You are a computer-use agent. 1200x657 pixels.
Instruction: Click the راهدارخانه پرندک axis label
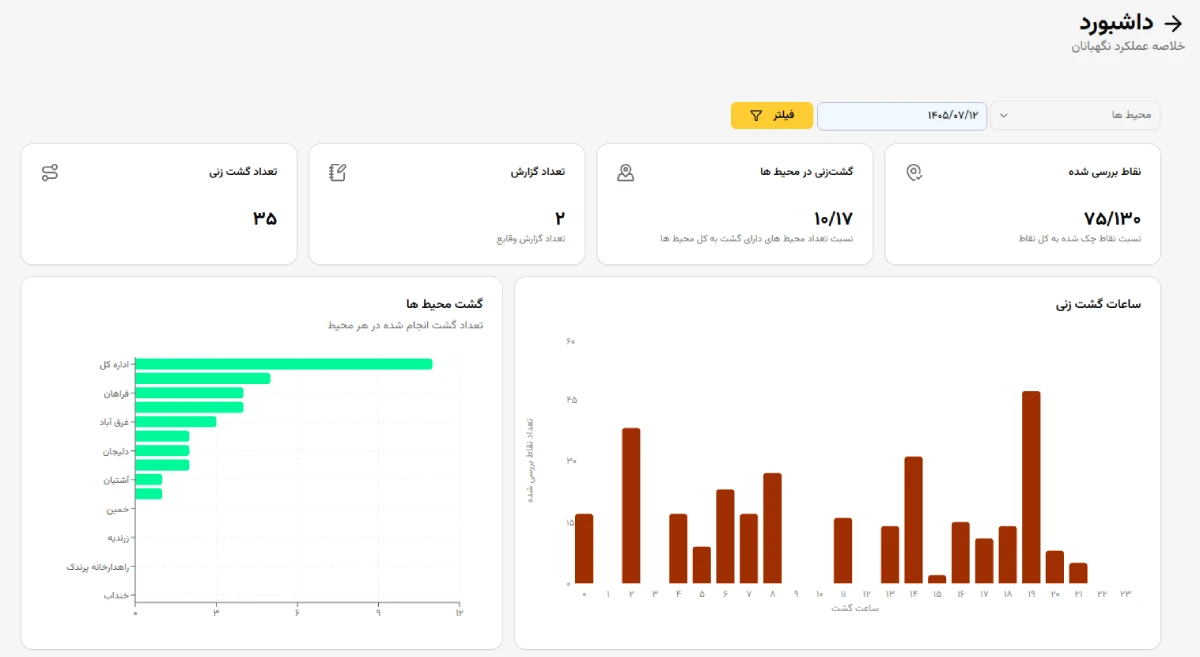pyautogui.click(x=99, y=567)
